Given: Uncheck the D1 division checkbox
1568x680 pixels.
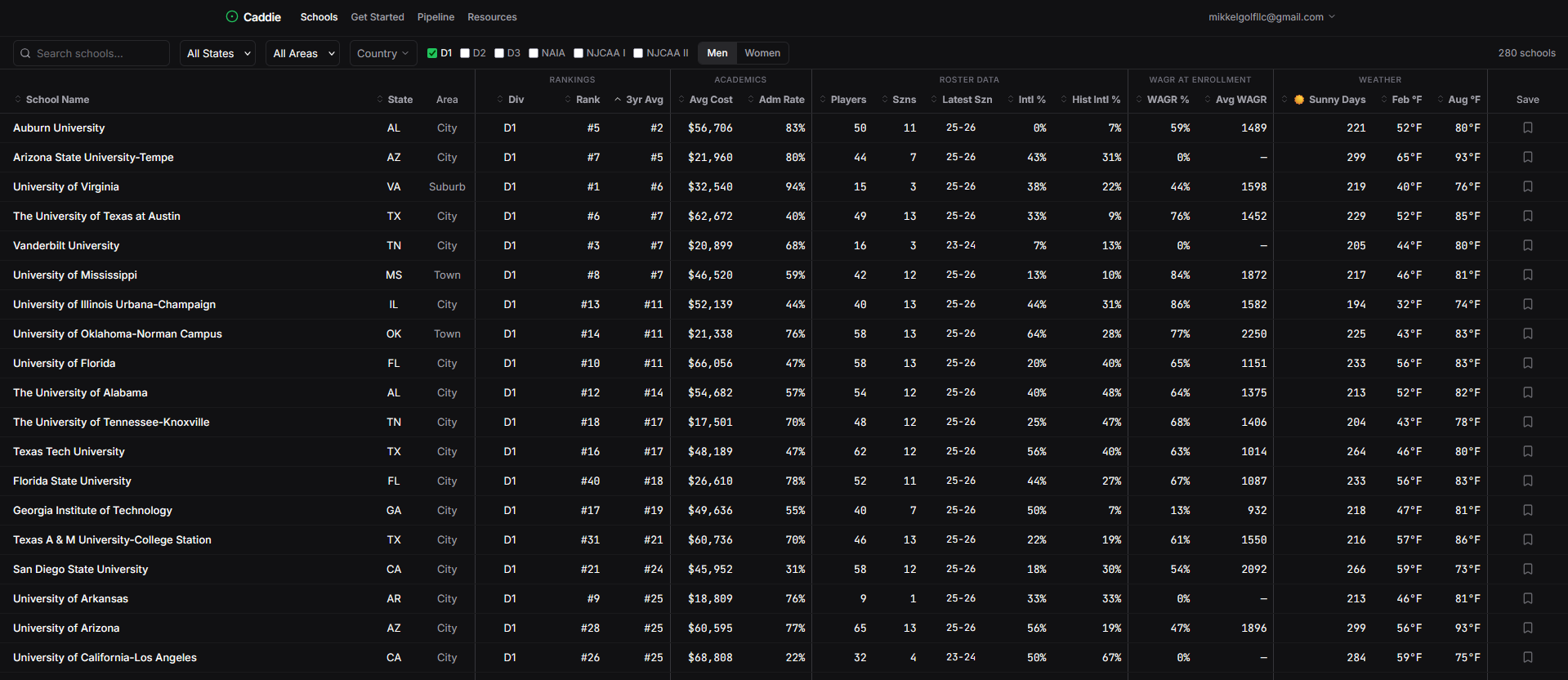Looking at the screenshot, I should coord(432,53).
